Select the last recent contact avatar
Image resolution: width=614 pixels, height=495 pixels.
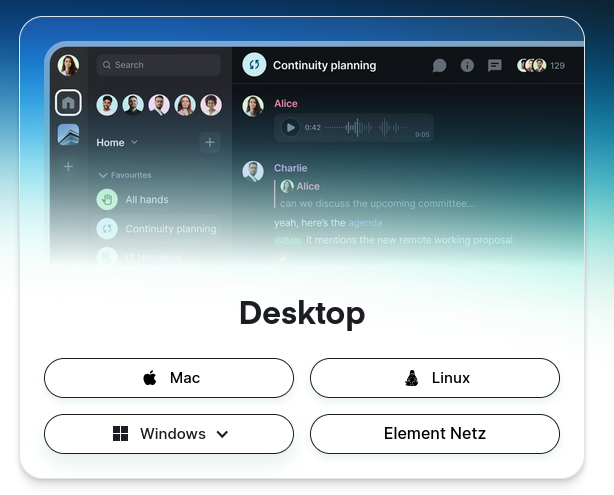211,105
